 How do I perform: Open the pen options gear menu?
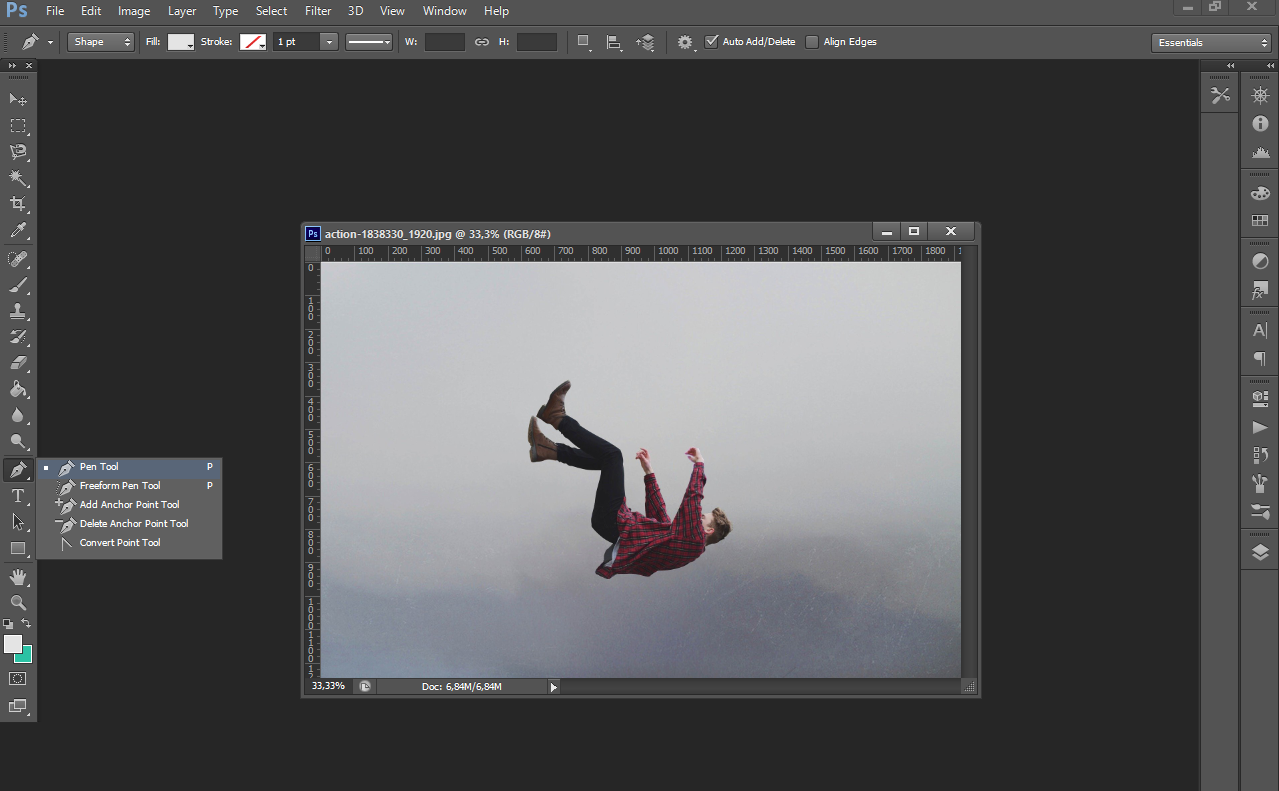pyautogui.click(x=686, y=42)
